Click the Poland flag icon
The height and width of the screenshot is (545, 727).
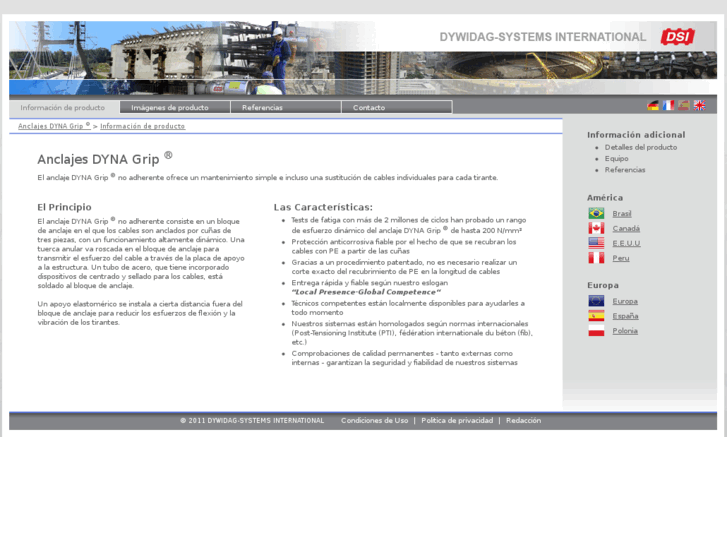596,331
